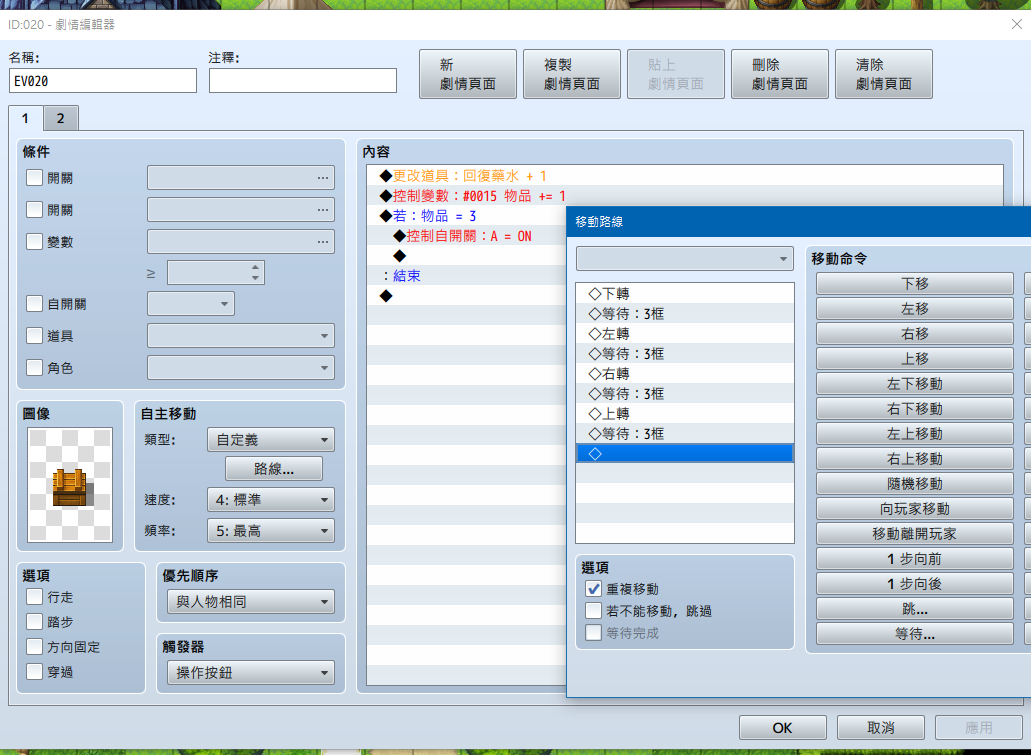Add the 右下移動 move command

tap(915, 408)
